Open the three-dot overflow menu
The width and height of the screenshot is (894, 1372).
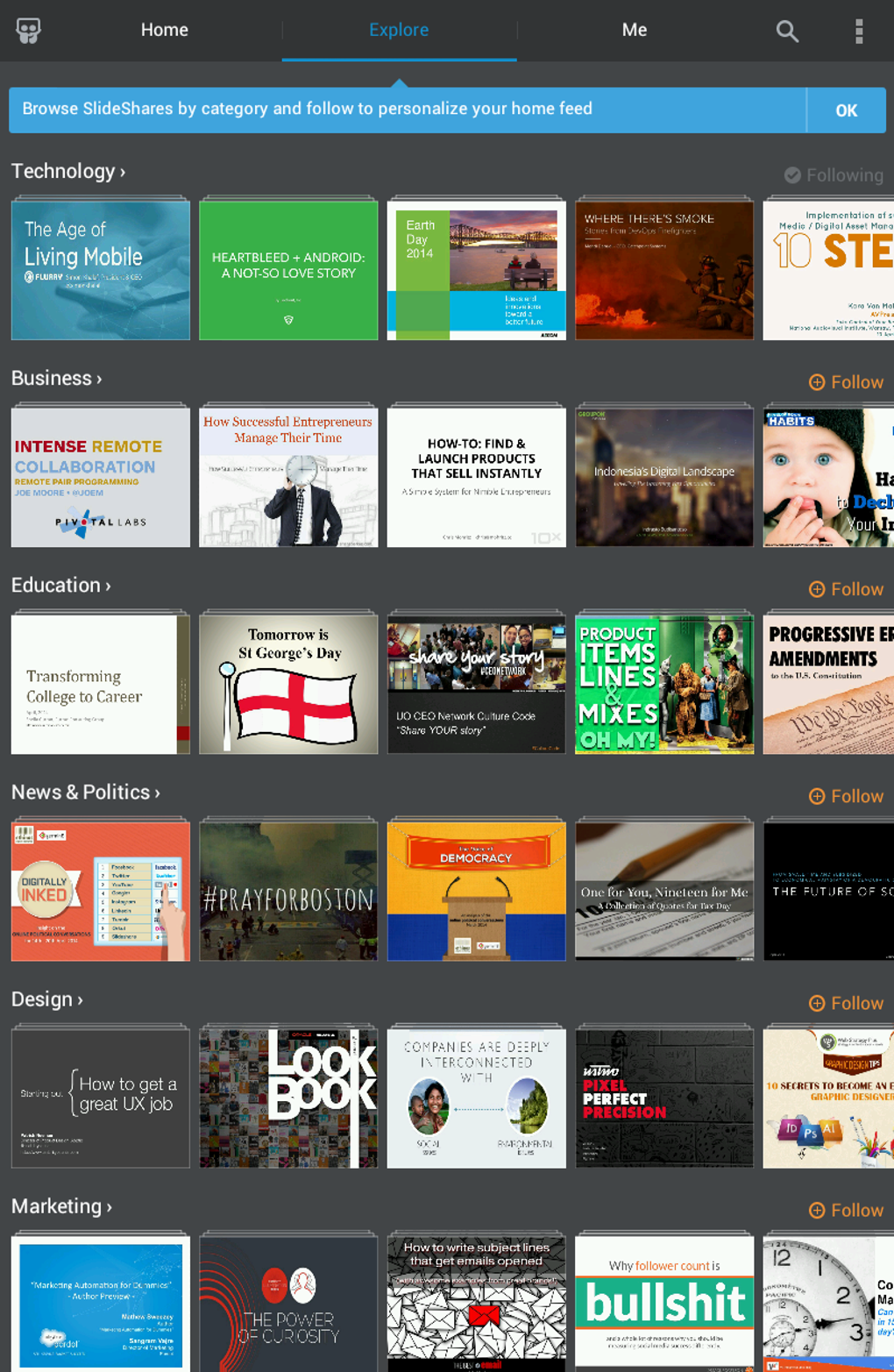(859, 31)
